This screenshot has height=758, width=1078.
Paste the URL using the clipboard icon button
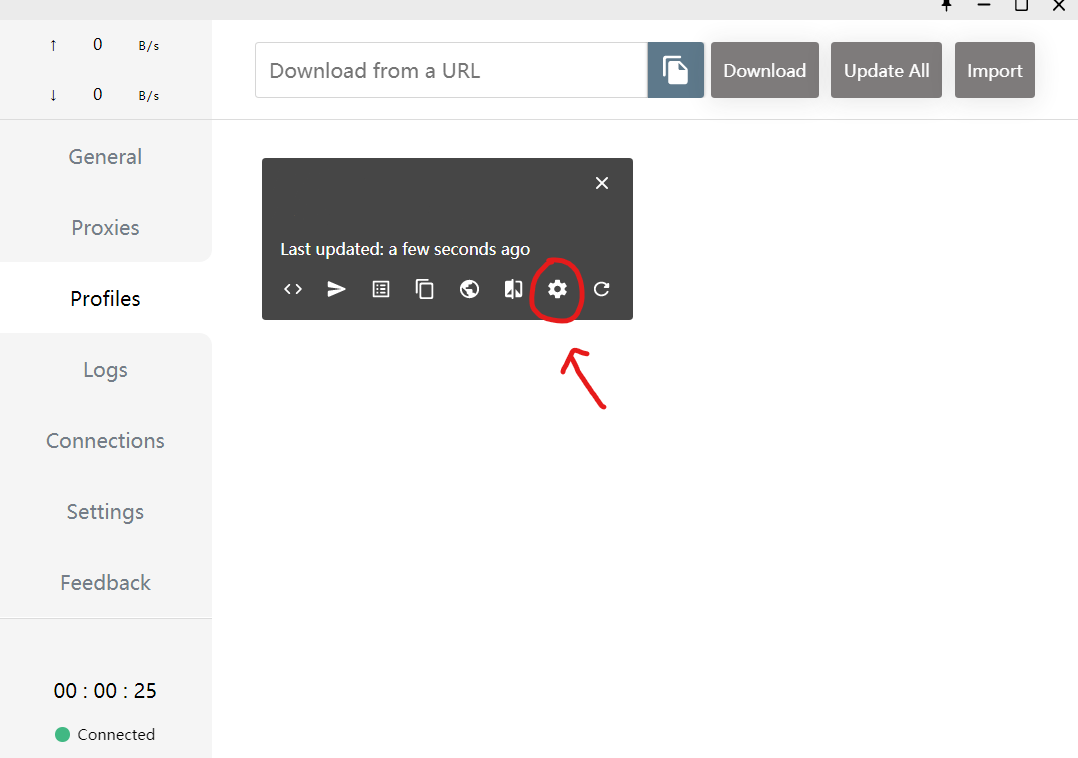tap(676, 70)
